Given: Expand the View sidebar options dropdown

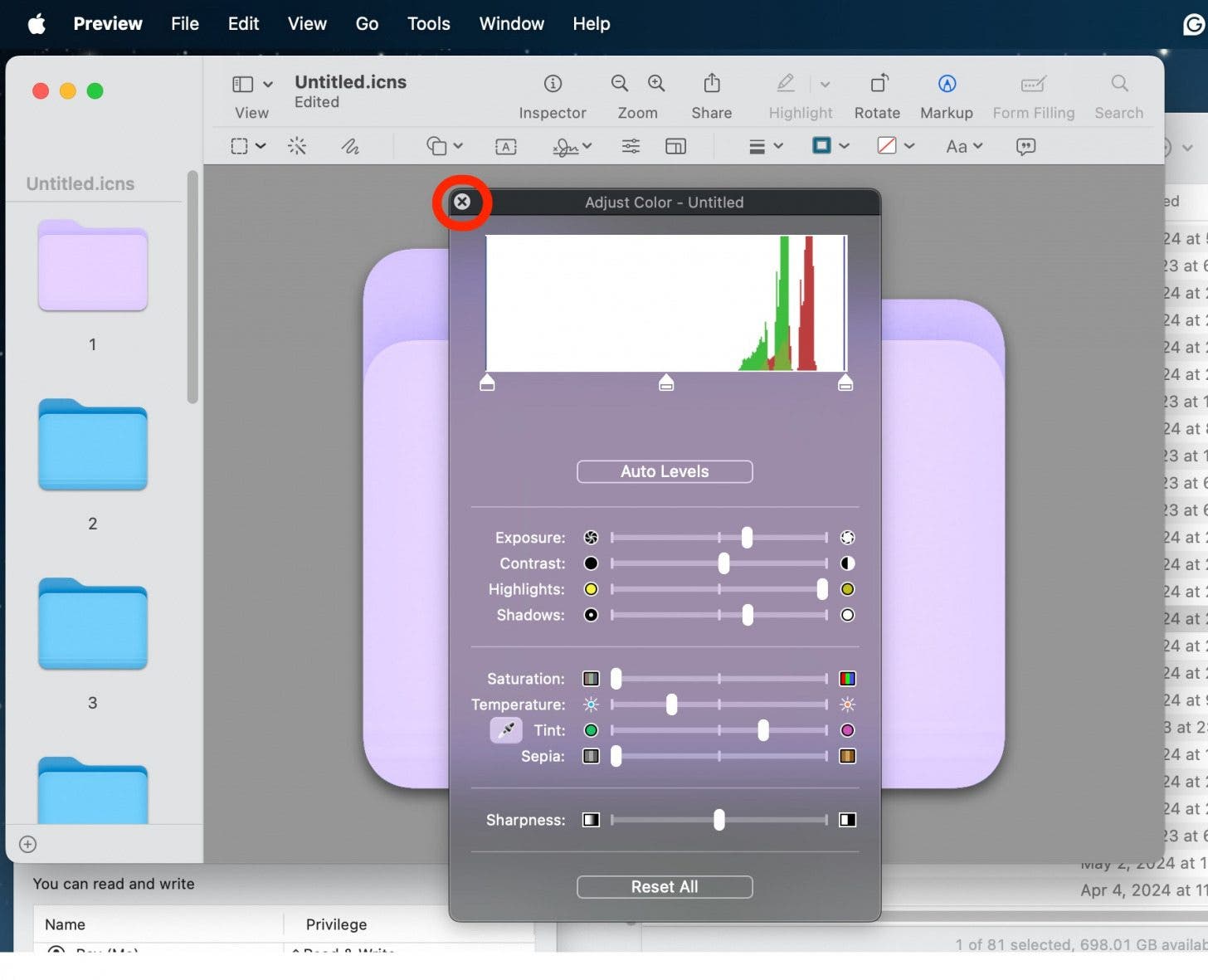Looking at the screenshot, I should pos(267,85).
